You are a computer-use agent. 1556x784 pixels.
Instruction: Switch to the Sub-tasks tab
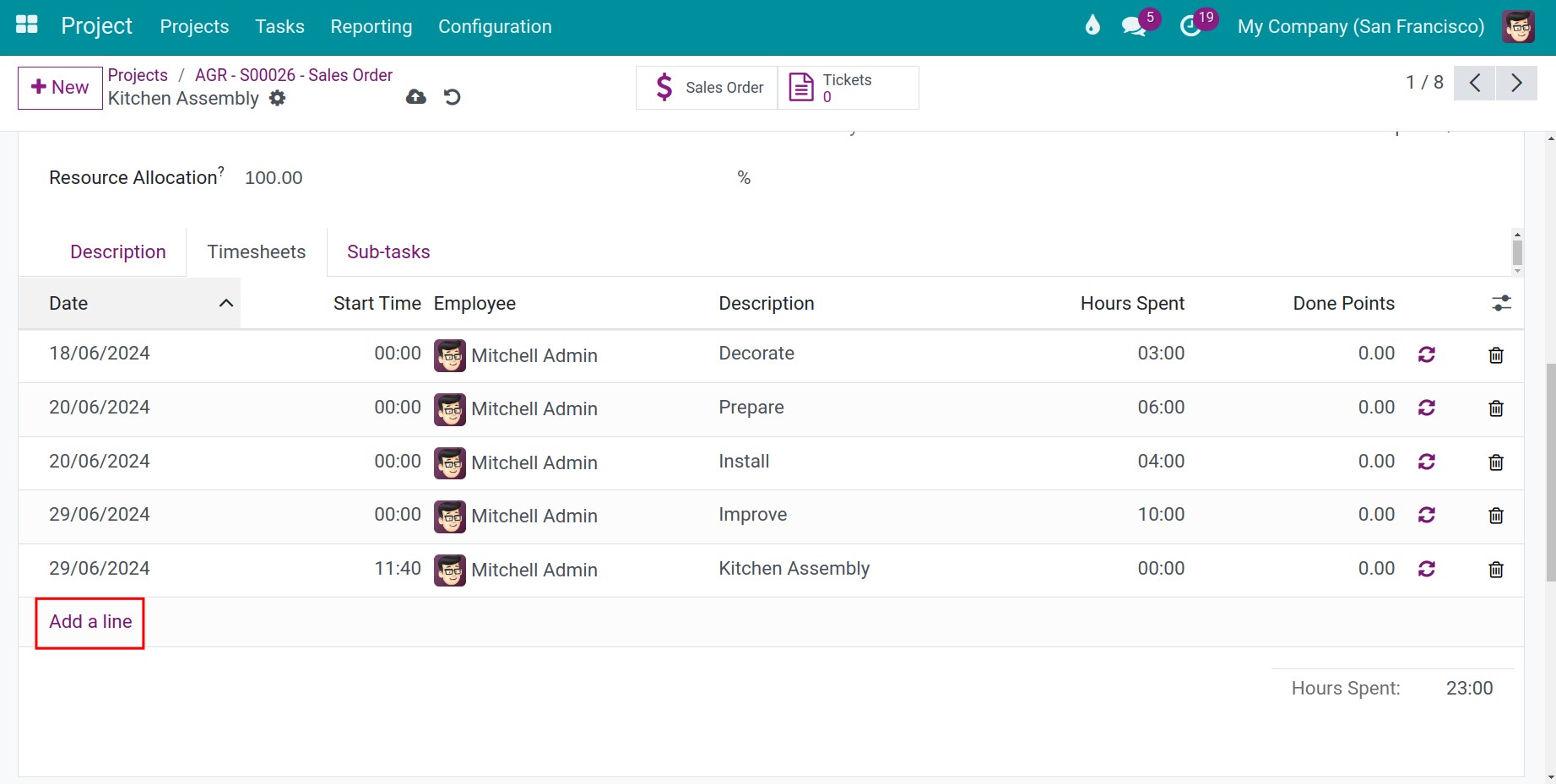point(388,251)
